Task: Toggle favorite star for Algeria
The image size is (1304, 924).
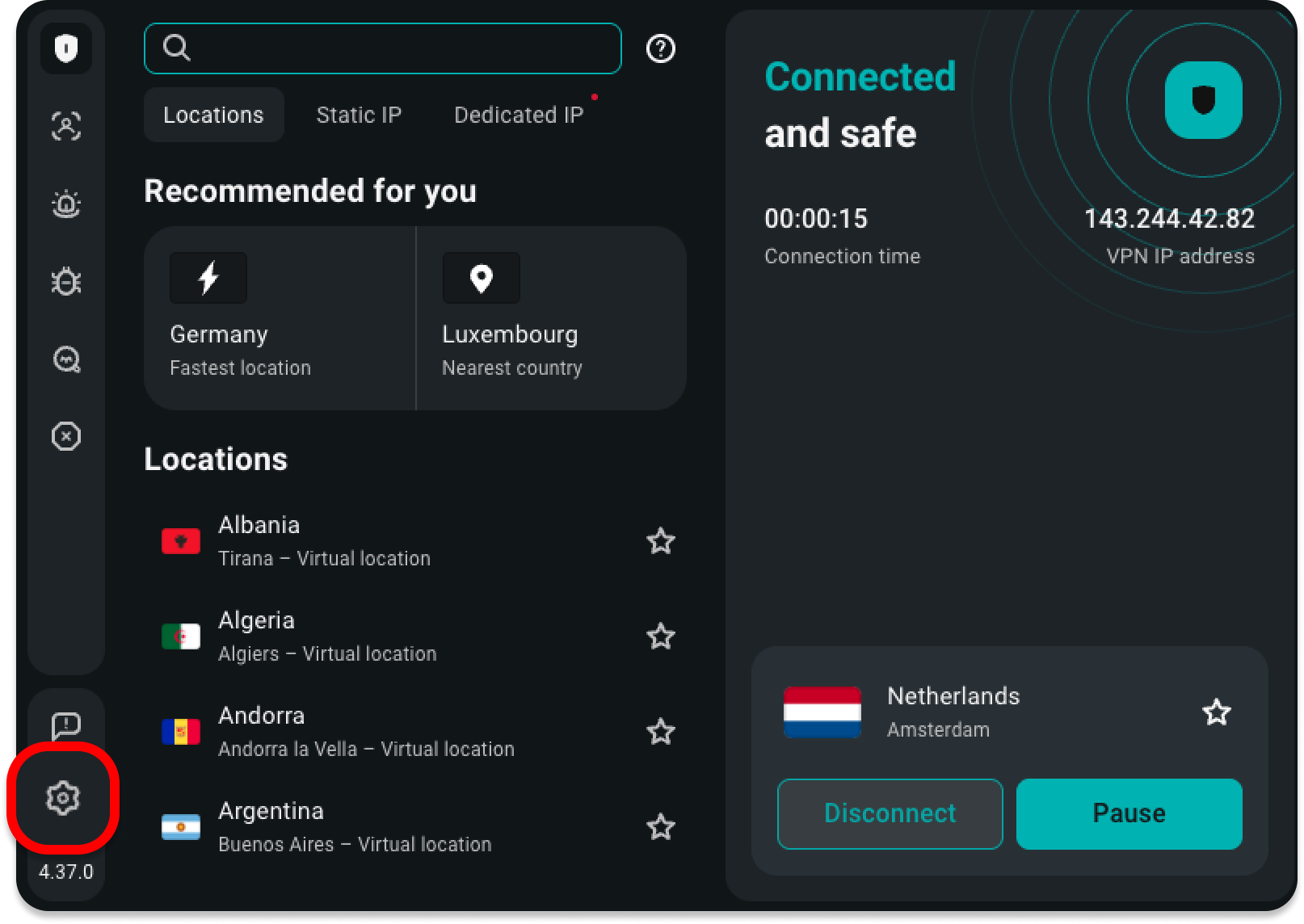Action: click(x=660, y=636)
